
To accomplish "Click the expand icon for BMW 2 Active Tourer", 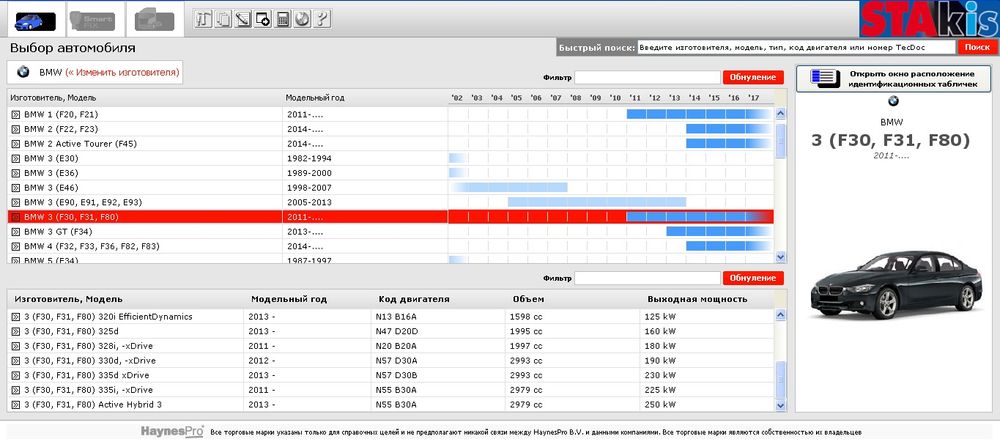I will point(16,144).
